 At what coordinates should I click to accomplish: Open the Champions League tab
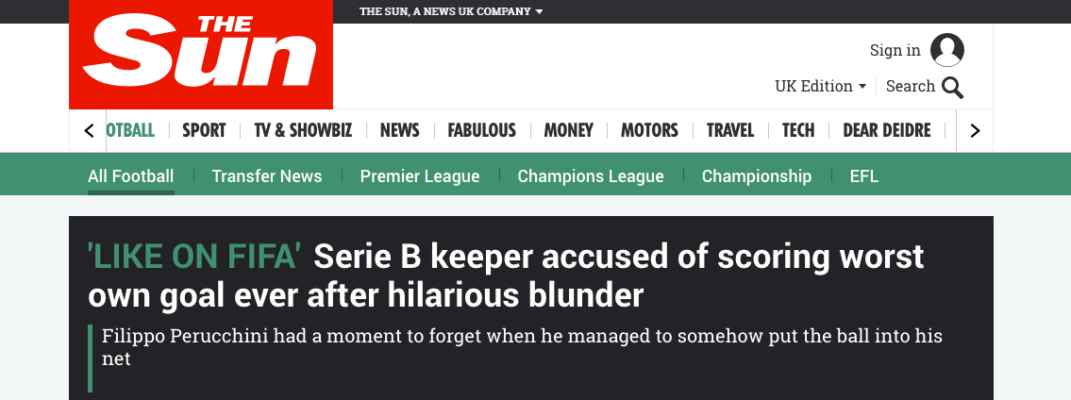tap(591, 176)
